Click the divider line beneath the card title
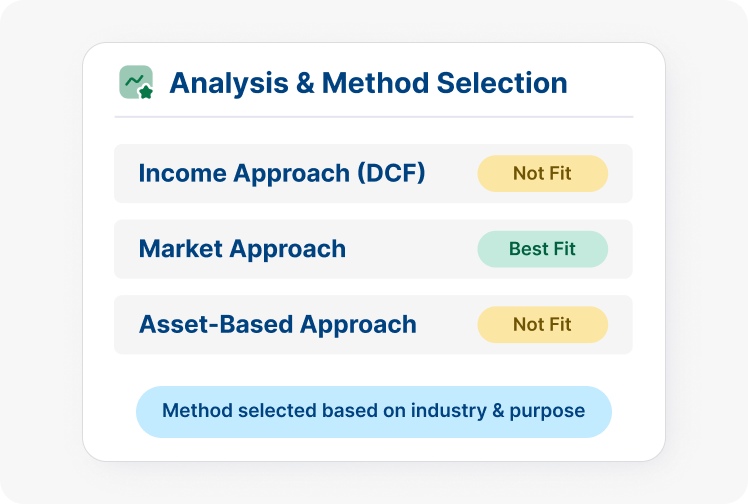This screenshot has width=748, height=504. 373,117
